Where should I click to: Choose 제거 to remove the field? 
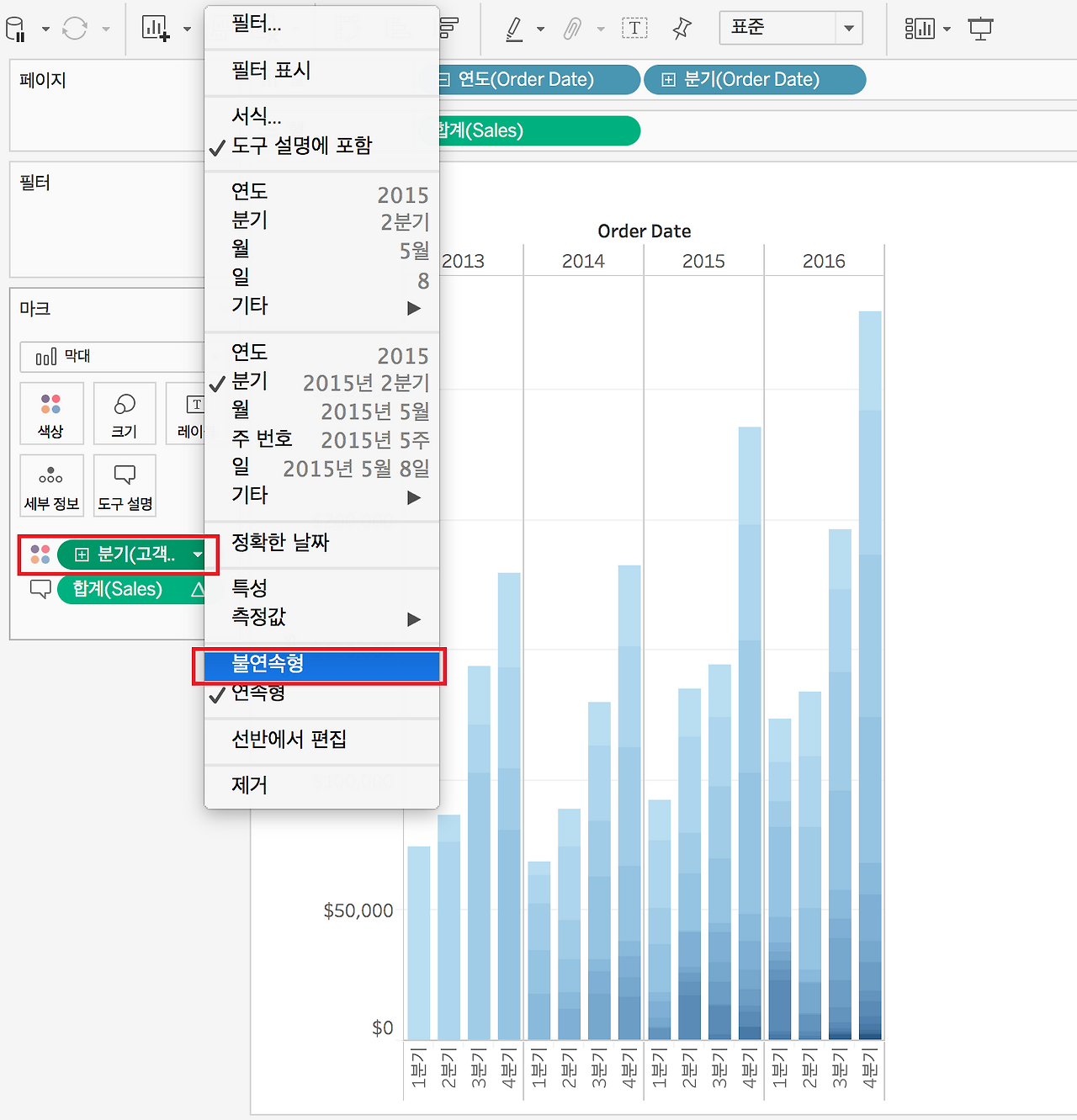point(321,786)
